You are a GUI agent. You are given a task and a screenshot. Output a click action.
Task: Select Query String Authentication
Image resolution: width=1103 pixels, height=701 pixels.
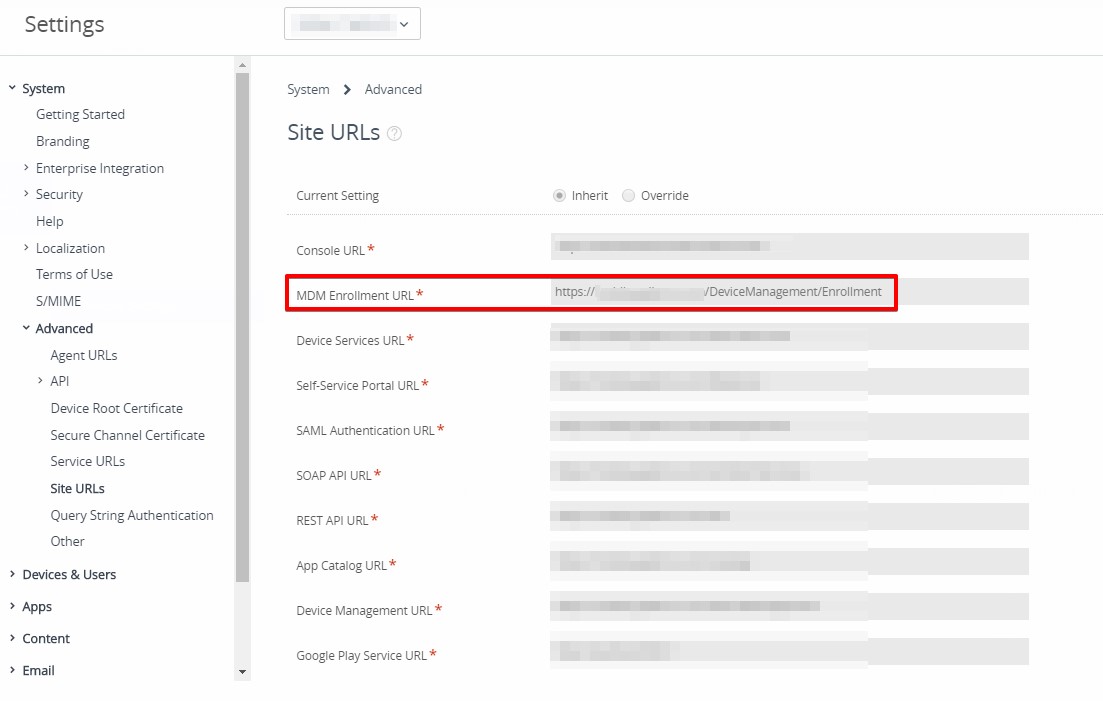click(x=132, y=515)
